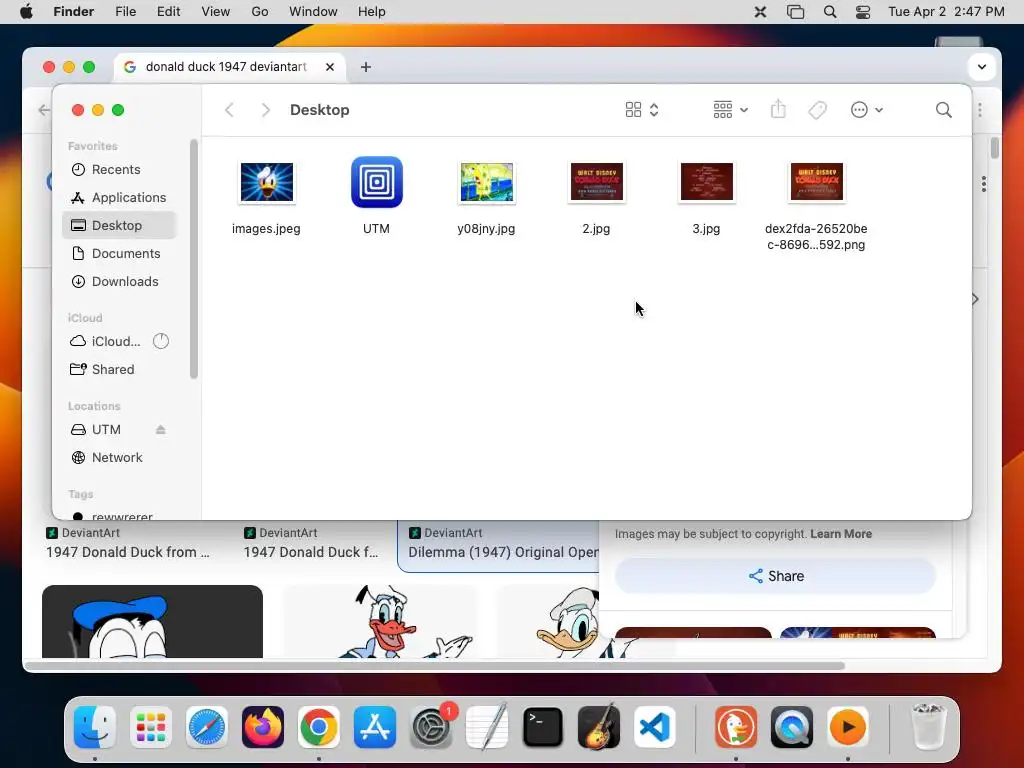Image resolution: width=1024 pixels, height=768 pixels.
Task: Select UTM volume under Locations
Action: coord(104,430)
